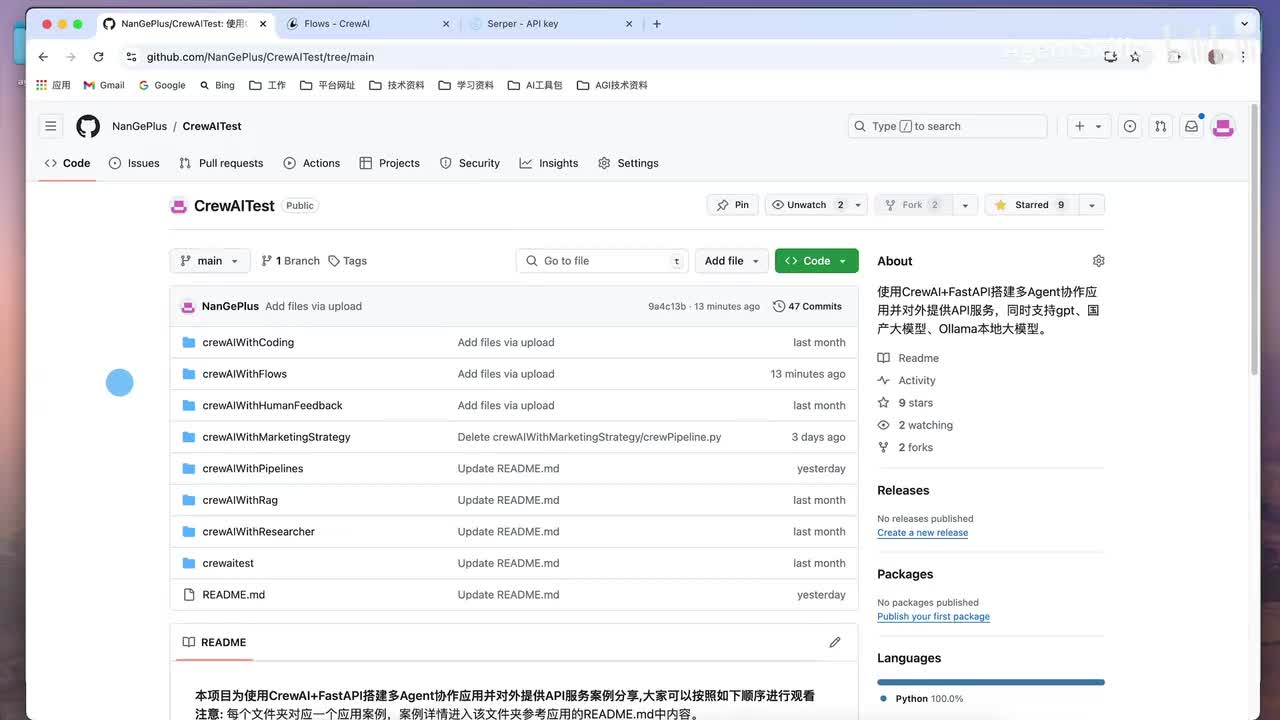
Task: Open the notifications inbox icon
Action: click(x=1191, y=126)
